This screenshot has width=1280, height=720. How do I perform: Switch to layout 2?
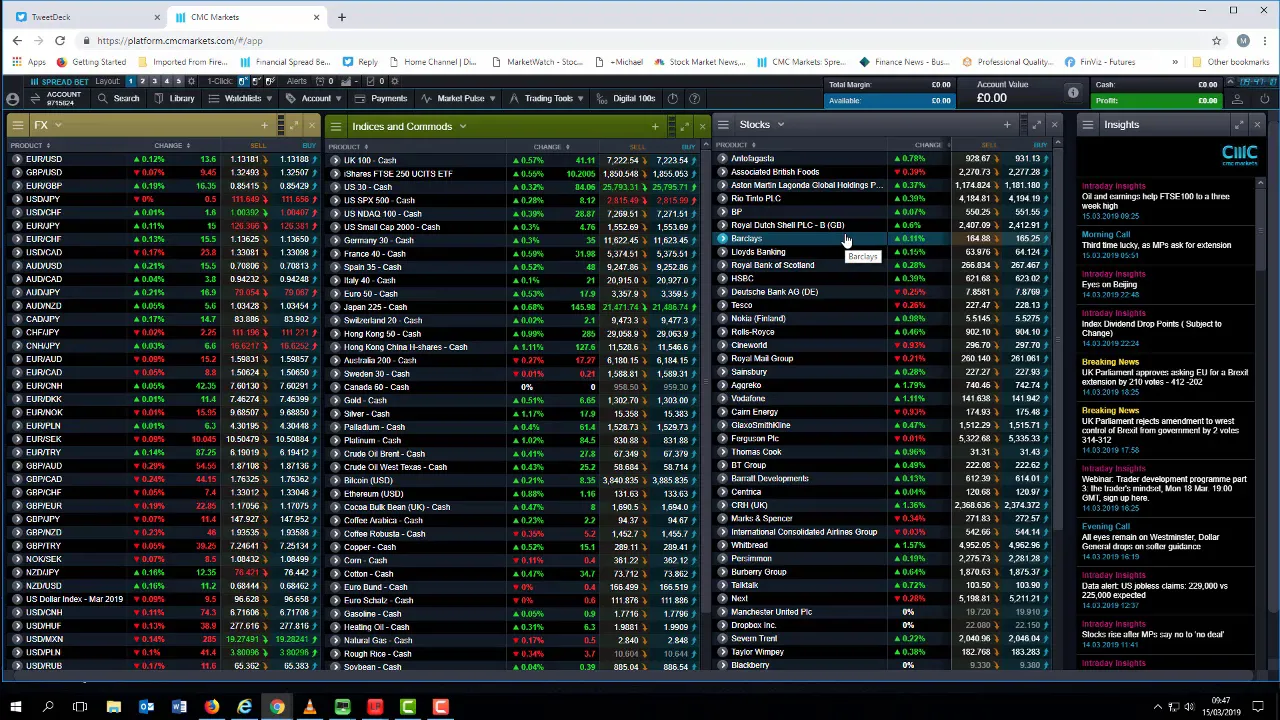(142, 81)
